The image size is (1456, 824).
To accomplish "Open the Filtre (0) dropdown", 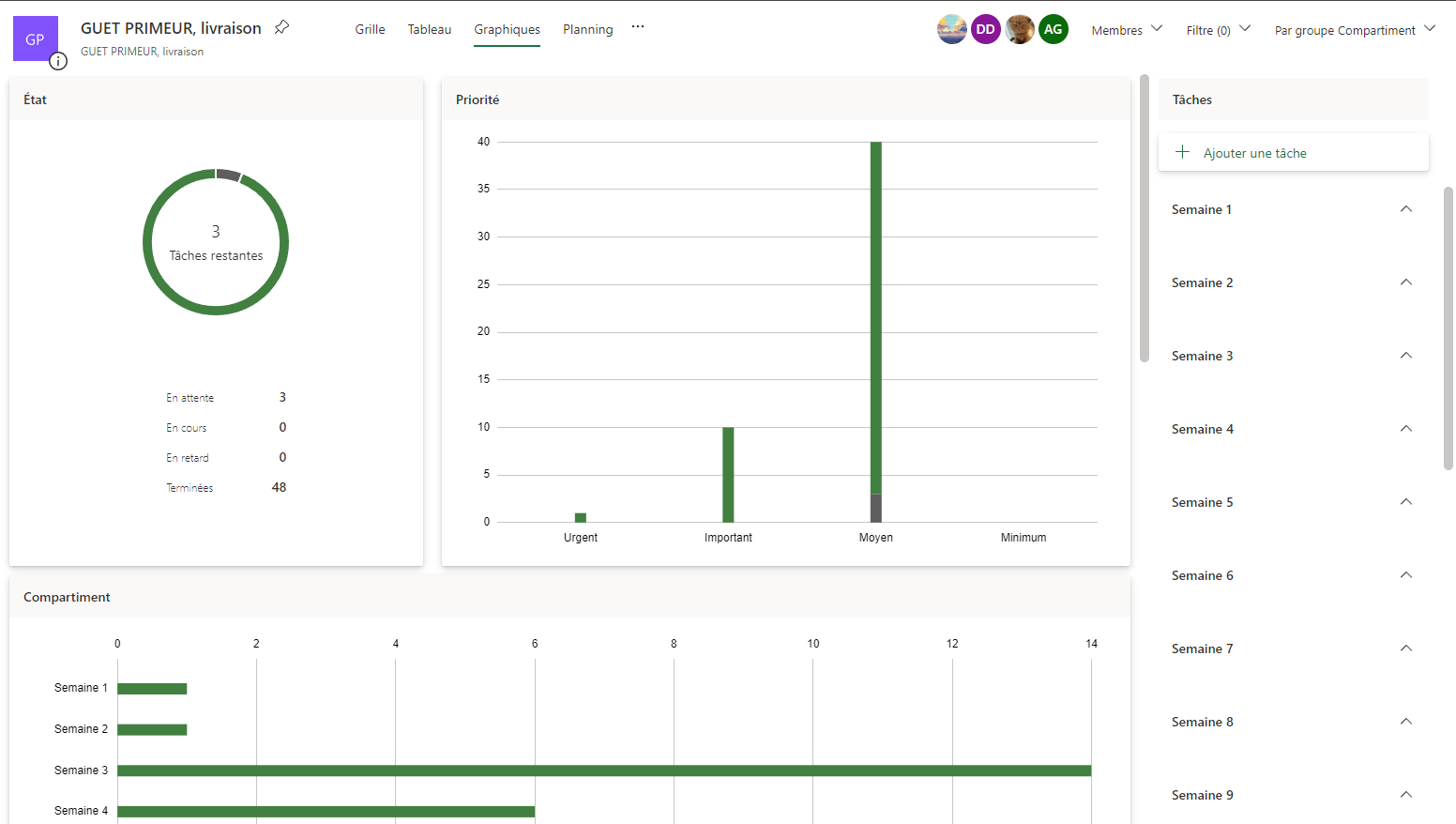I will point(1218,30).
